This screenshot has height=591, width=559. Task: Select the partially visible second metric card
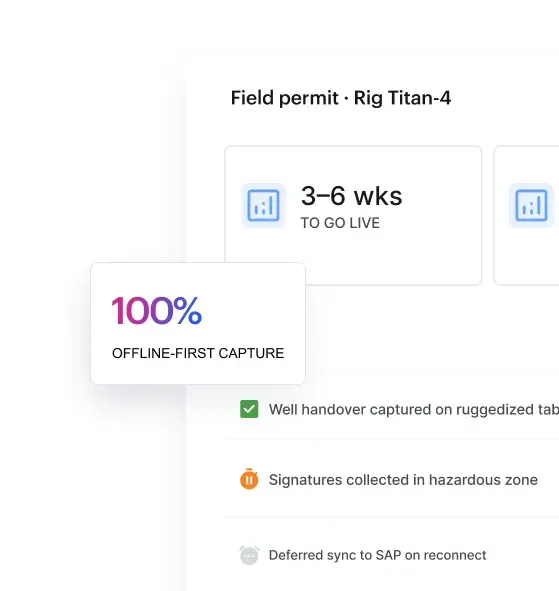[x=526, y=216]
